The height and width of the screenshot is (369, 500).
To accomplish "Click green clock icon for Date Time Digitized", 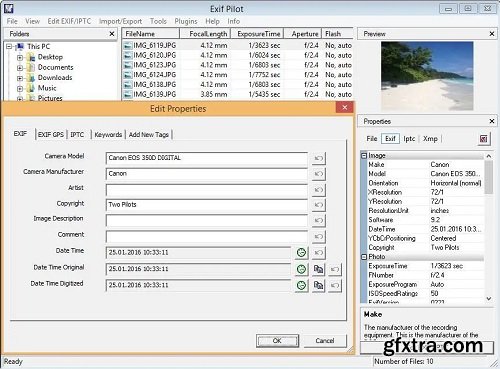I will pyautogui.click(x=301, y=285).
